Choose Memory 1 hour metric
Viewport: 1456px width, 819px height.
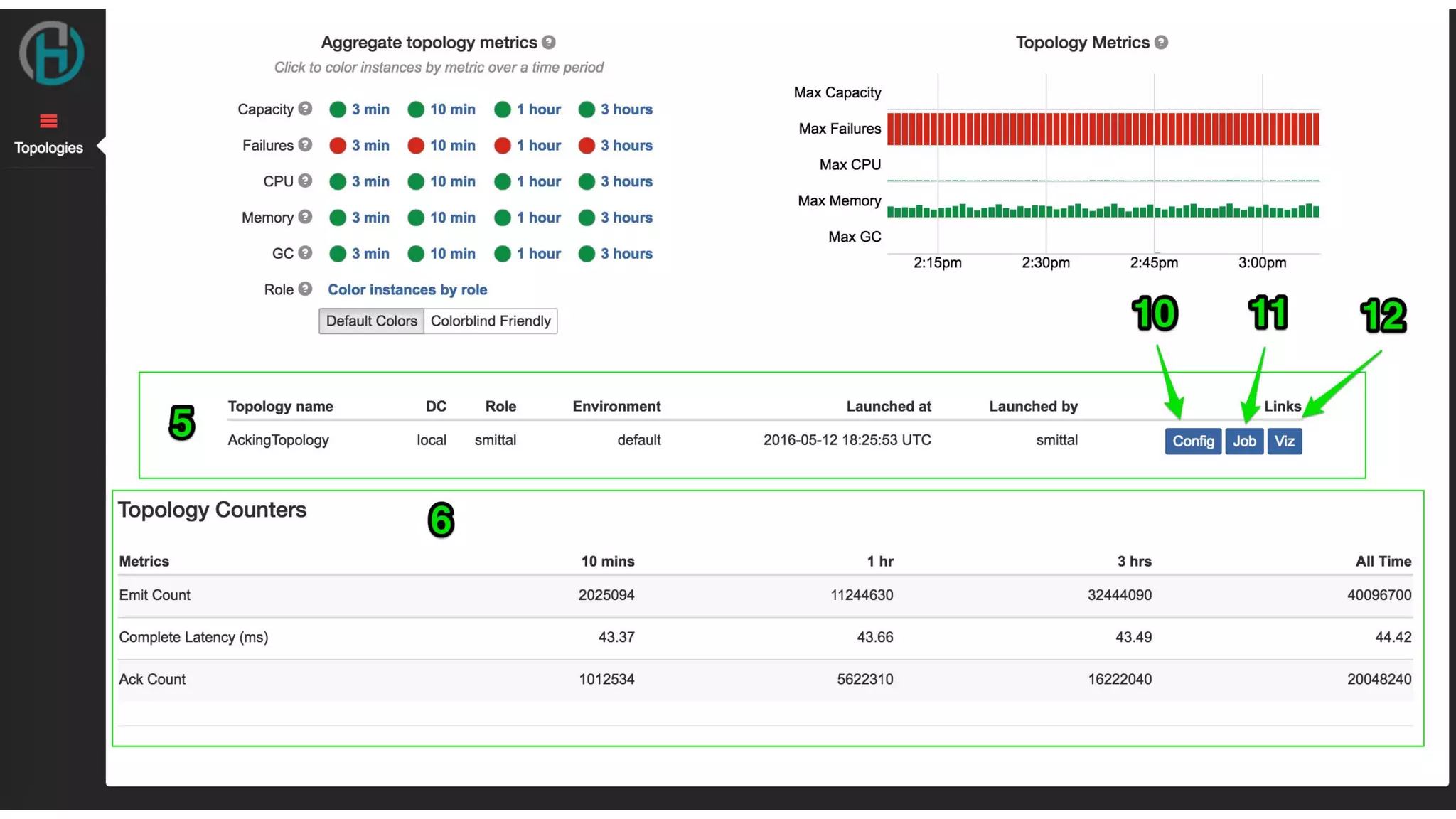click(538, 218)
